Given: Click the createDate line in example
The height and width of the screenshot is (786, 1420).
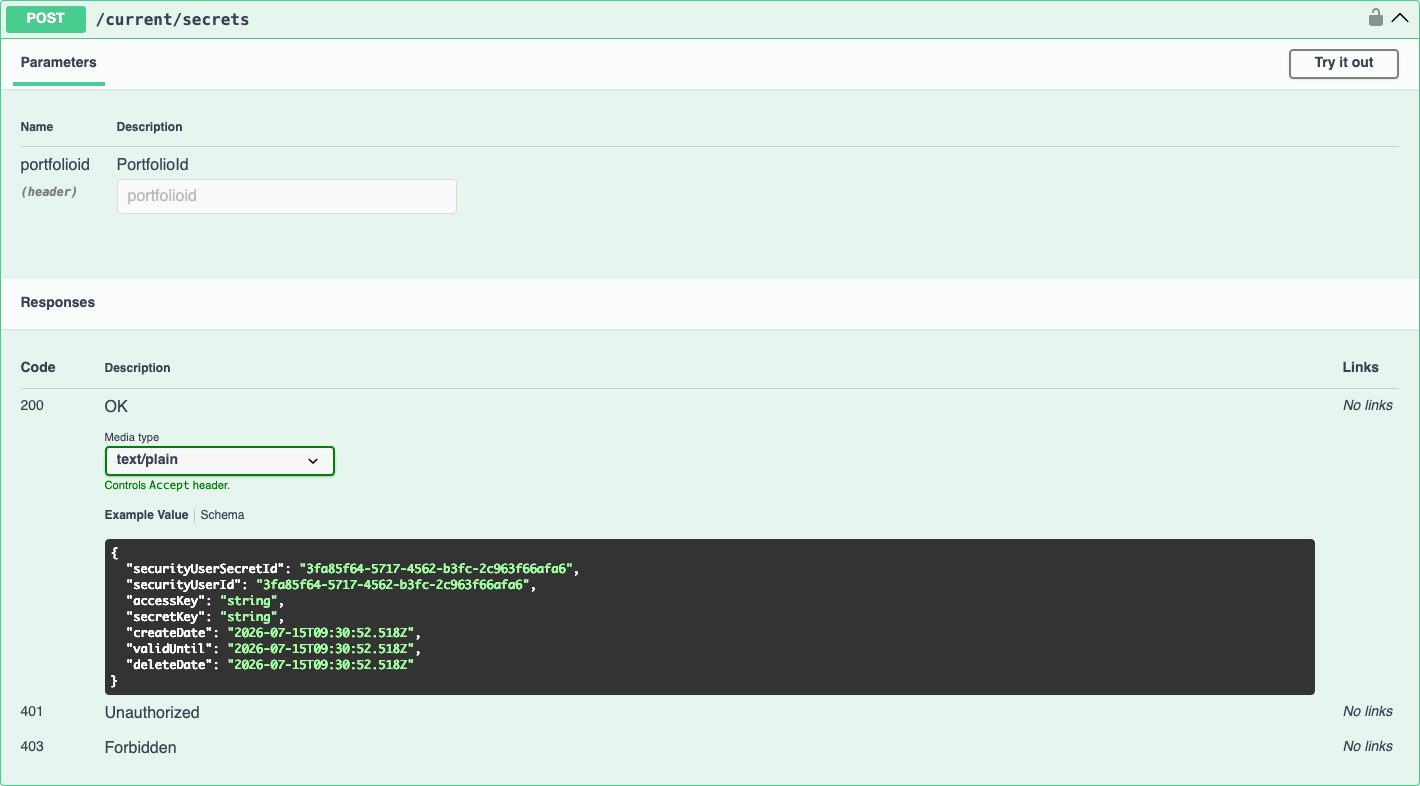Looking at the screenshot, I should [274, 633].
